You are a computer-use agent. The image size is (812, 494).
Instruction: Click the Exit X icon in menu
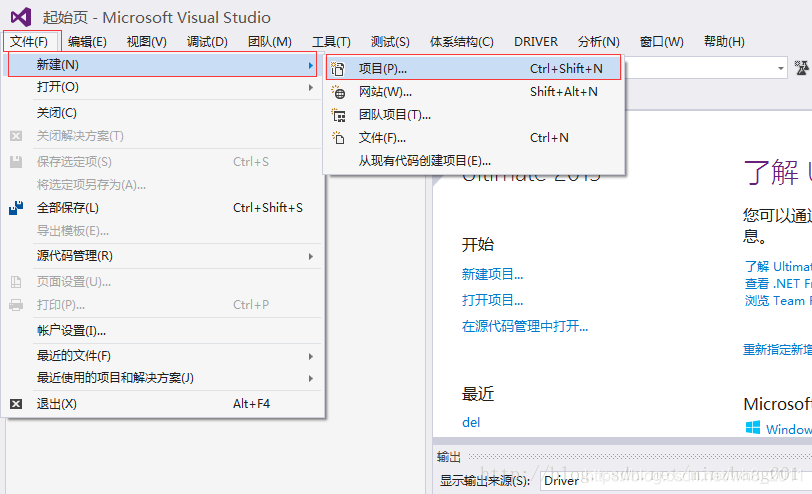16,404
